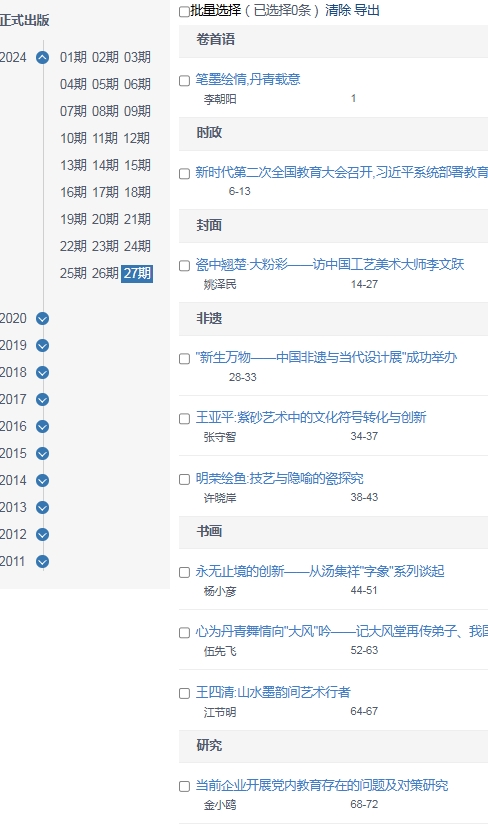Click the 导出 export link

(367, 10)
